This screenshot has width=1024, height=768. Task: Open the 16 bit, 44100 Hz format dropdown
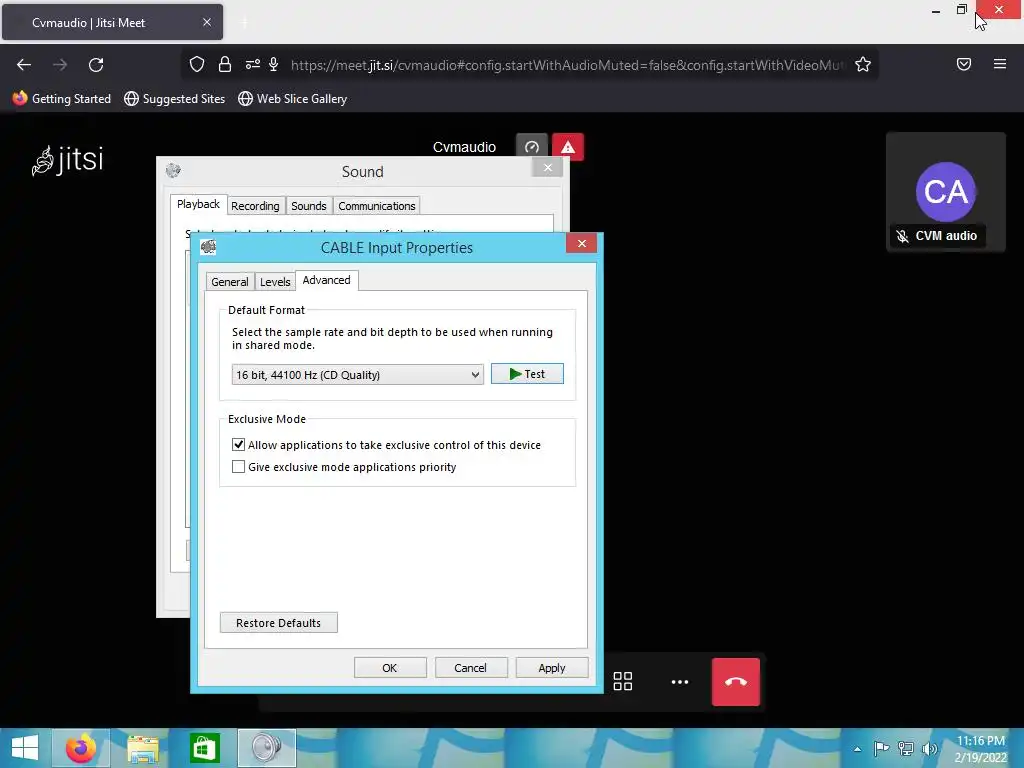(x=357, y=375)
